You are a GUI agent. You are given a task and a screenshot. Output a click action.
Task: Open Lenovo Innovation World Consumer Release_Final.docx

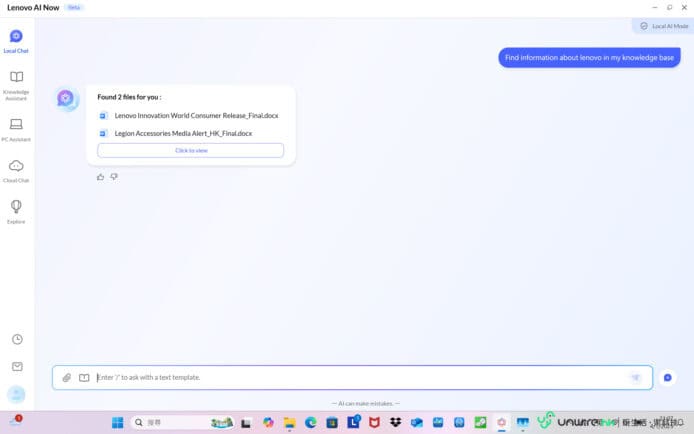pyautogui.click(x=197, y=115)
